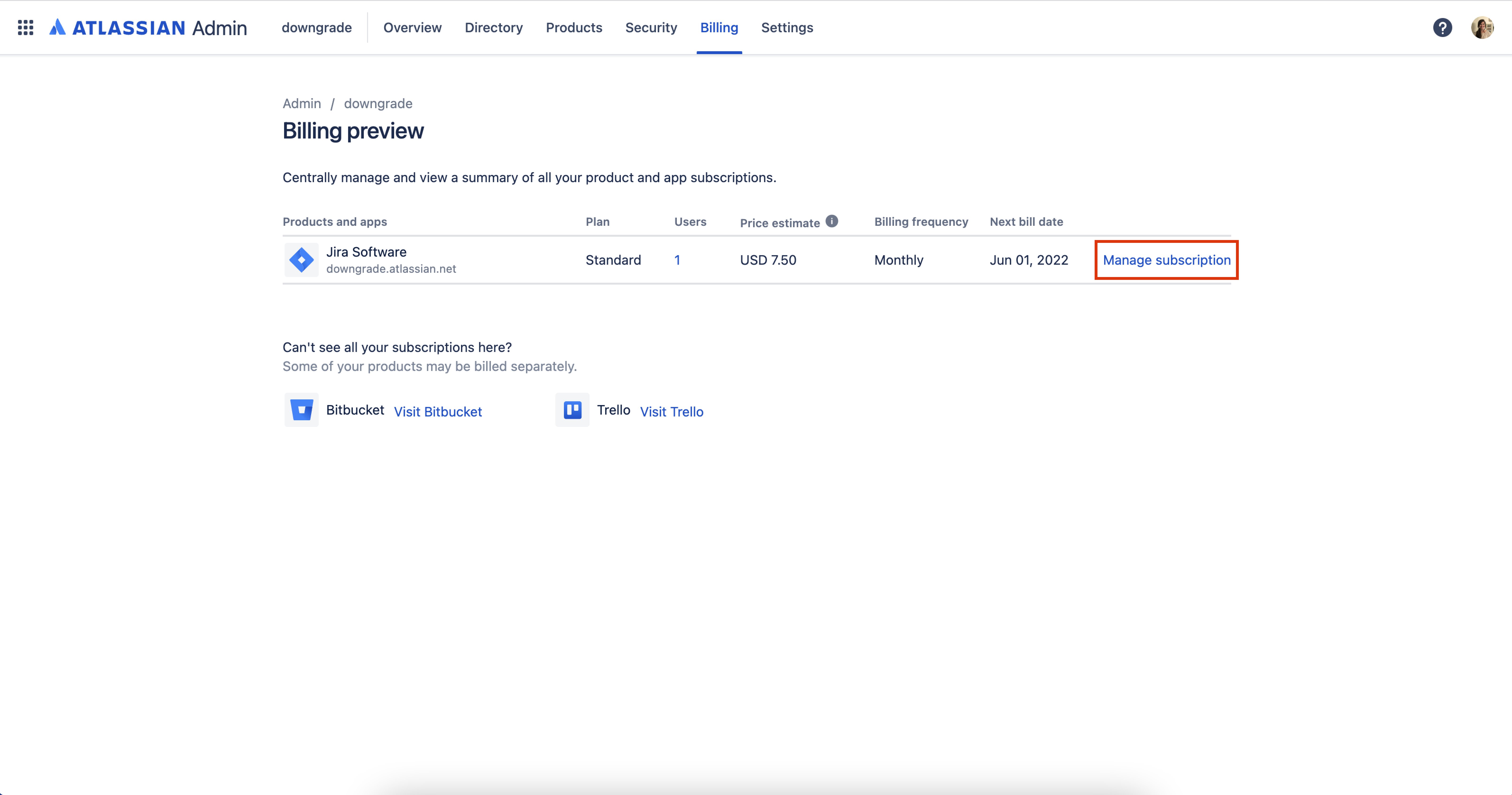Click the Users column header
Screen dimensions: 1512x795
(690, 222)
